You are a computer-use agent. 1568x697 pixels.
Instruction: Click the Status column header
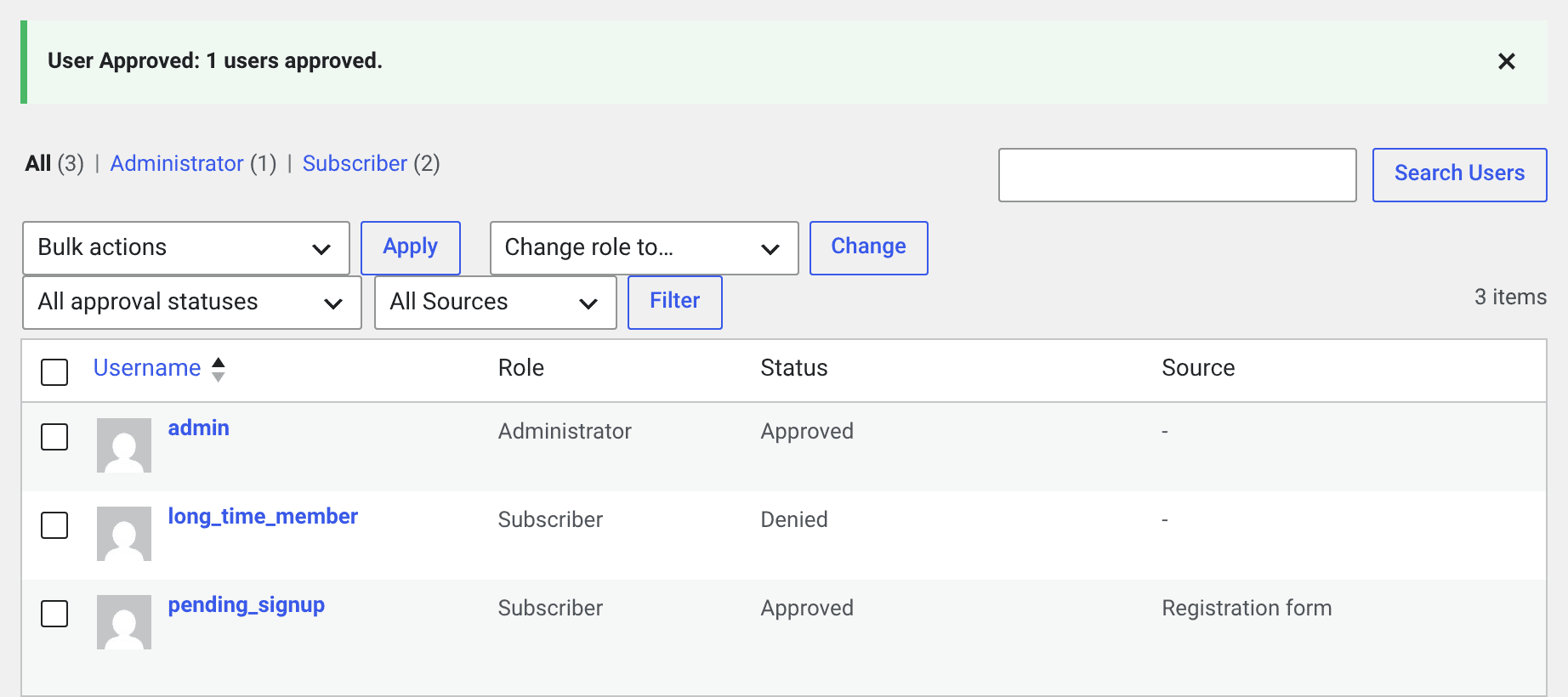click(794, 368)
